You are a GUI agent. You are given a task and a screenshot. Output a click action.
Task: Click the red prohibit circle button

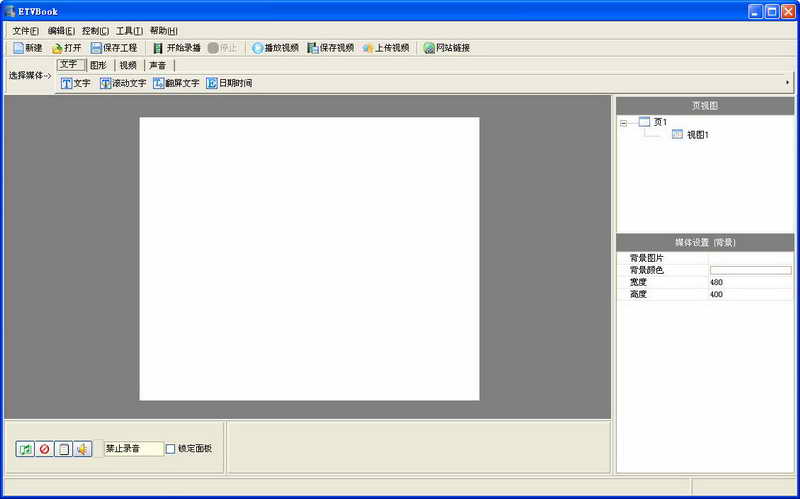click(44, 449)
